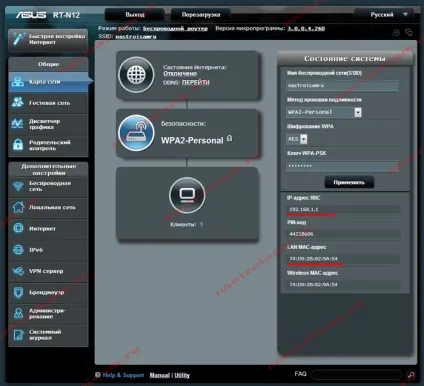
Task: Open IPv6 globe icon in sidebar
Action: click(x=18, y=250)
